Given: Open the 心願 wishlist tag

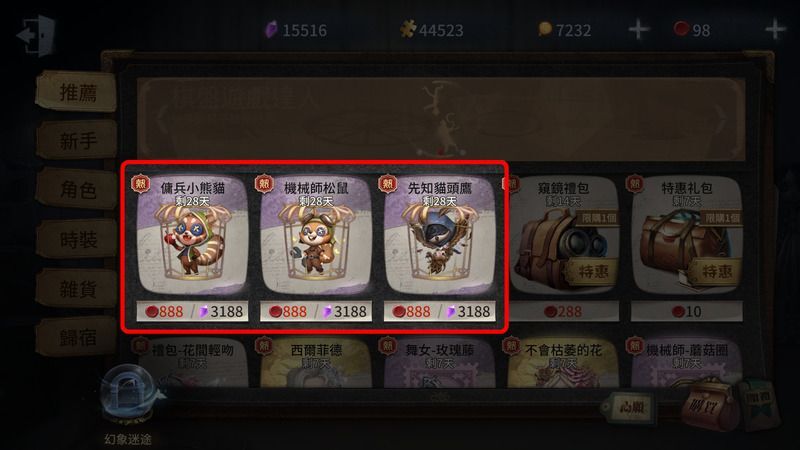Looking at the screenshot, I should [629, 407].
